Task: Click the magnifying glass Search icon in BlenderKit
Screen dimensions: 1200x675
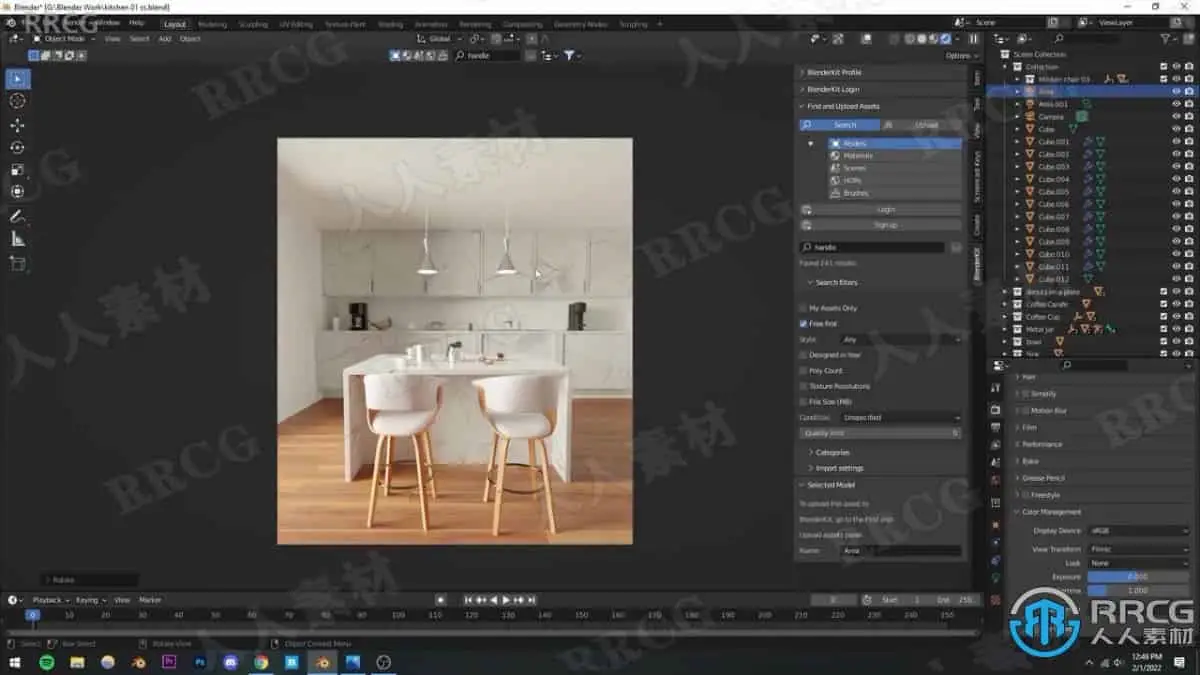Action: [x=806, y=124]
